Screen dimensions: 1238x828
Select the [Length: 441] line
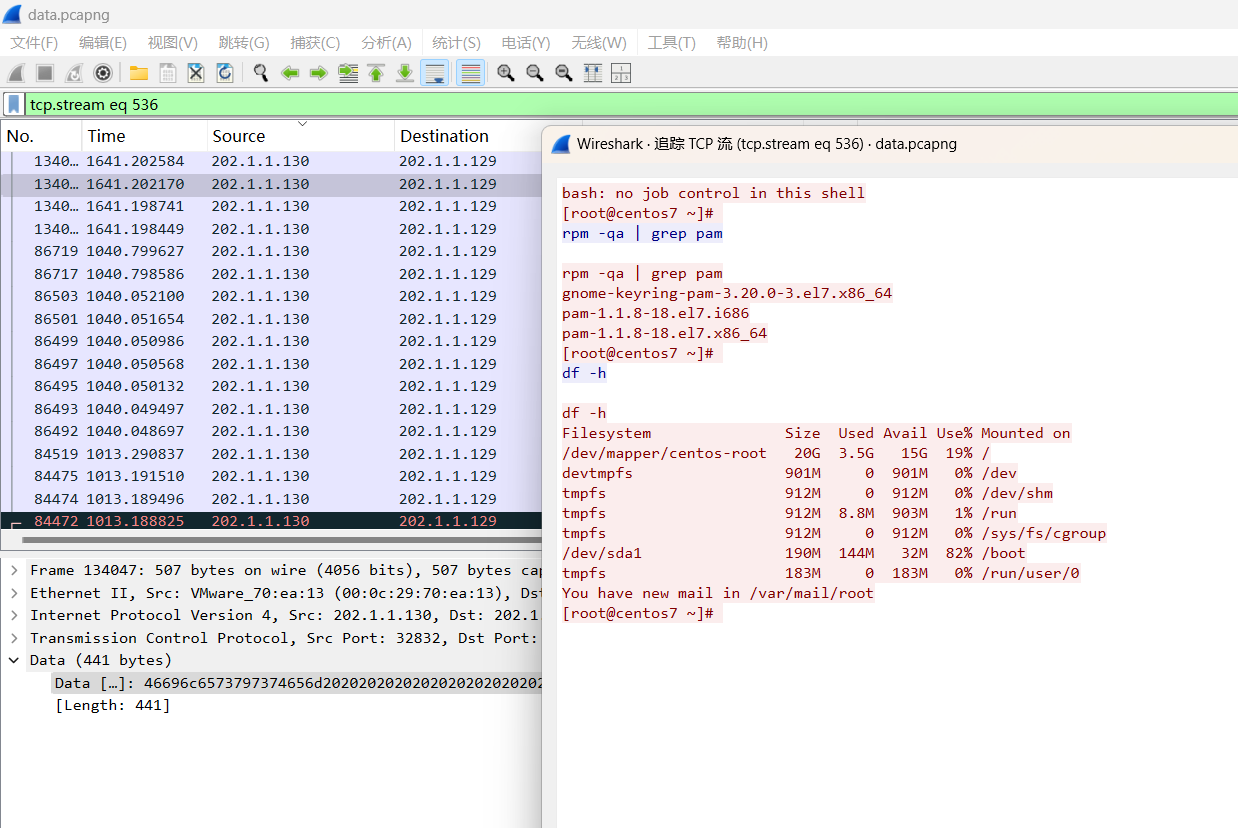tap(112, 706)
